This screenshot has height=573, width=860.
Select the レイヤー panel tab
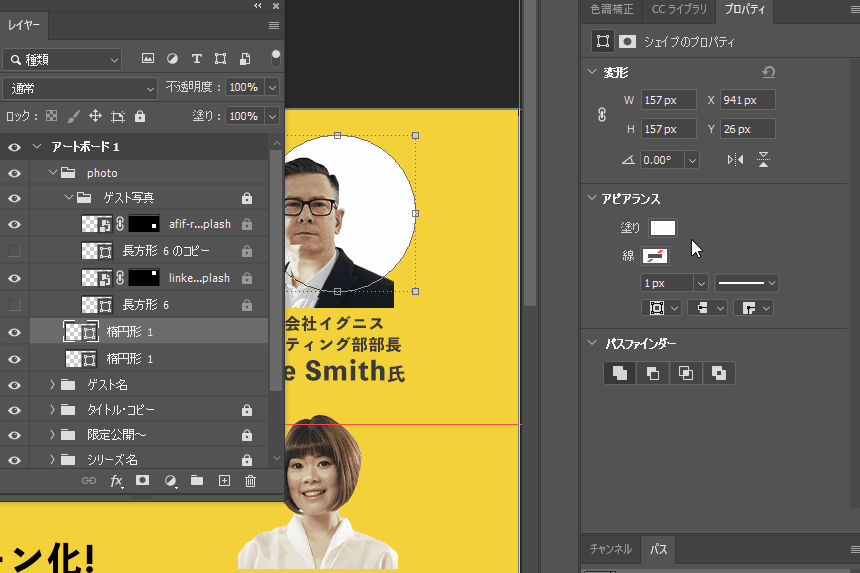24,26
